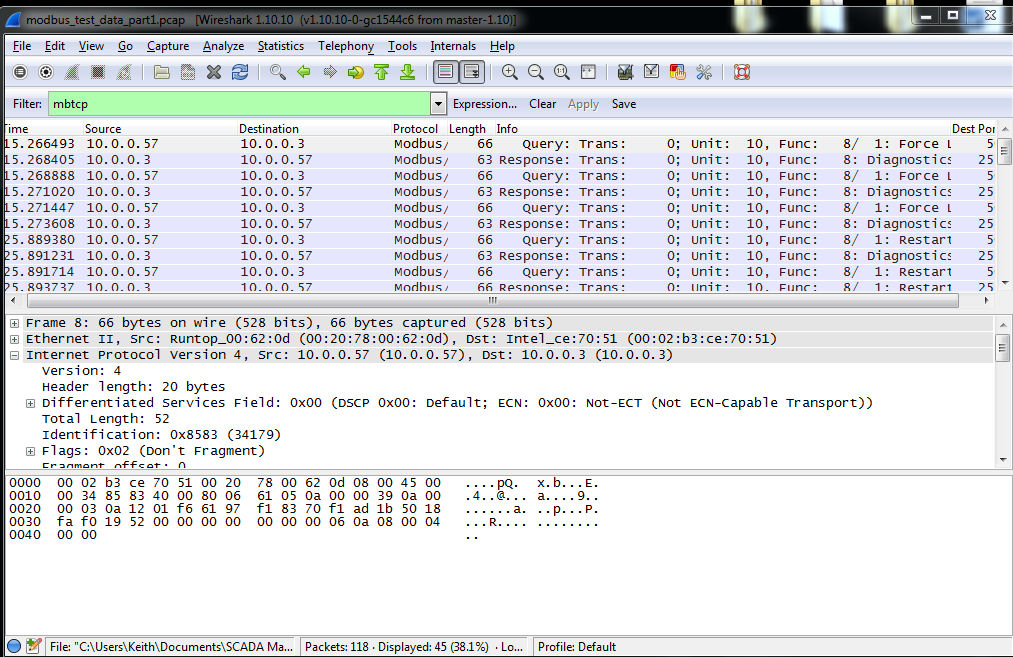Zoom in the packet text
The image size is (1013, 657).
point(510,72)
